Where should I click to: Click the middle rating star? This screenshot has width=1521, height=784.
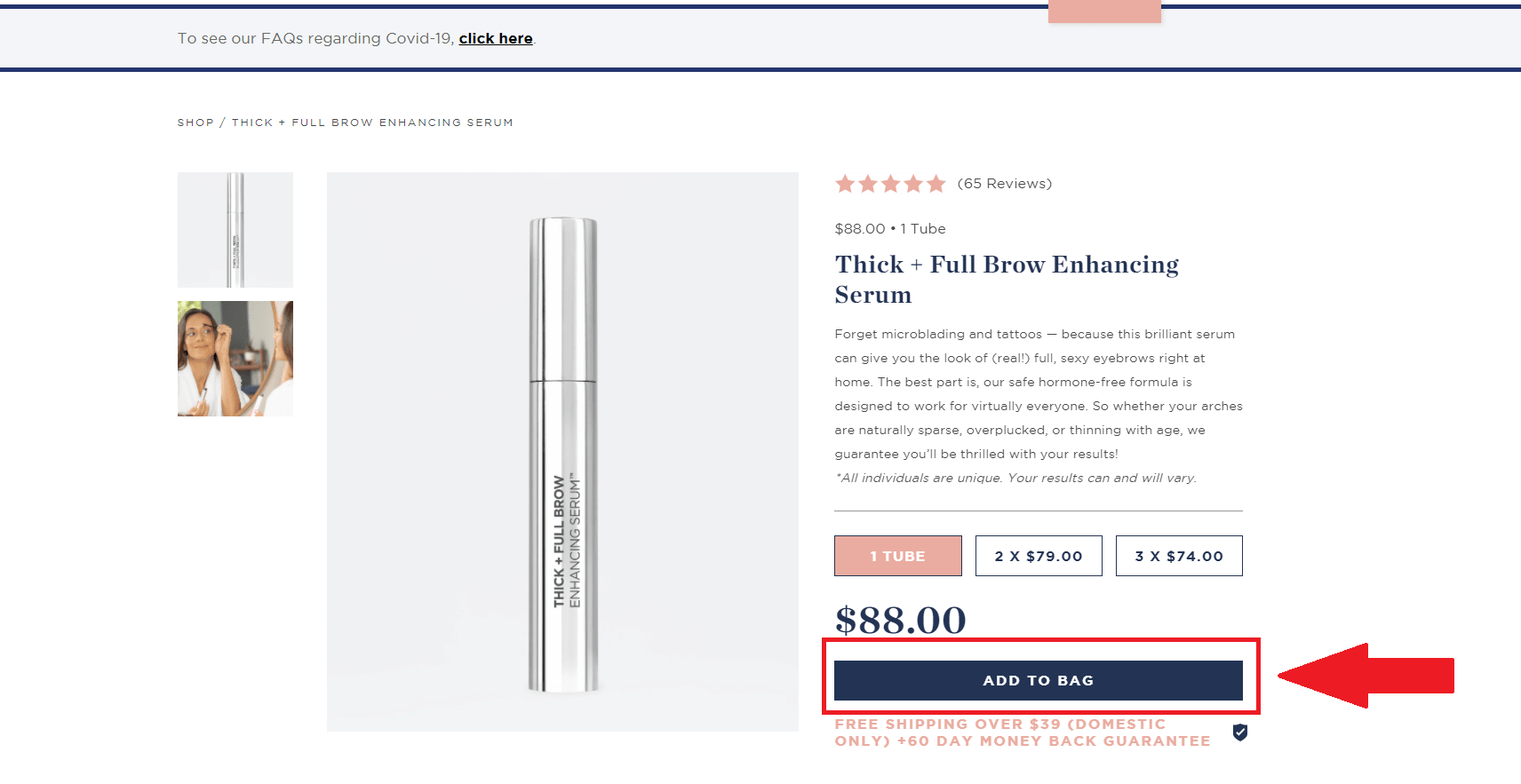click(x=890, y=184)
